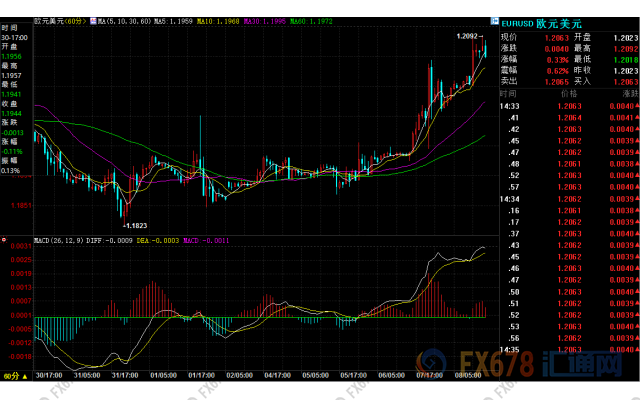Screen dimensions: 640x400
Task: Click the 14:34 row in tick list
Action: 510,198
